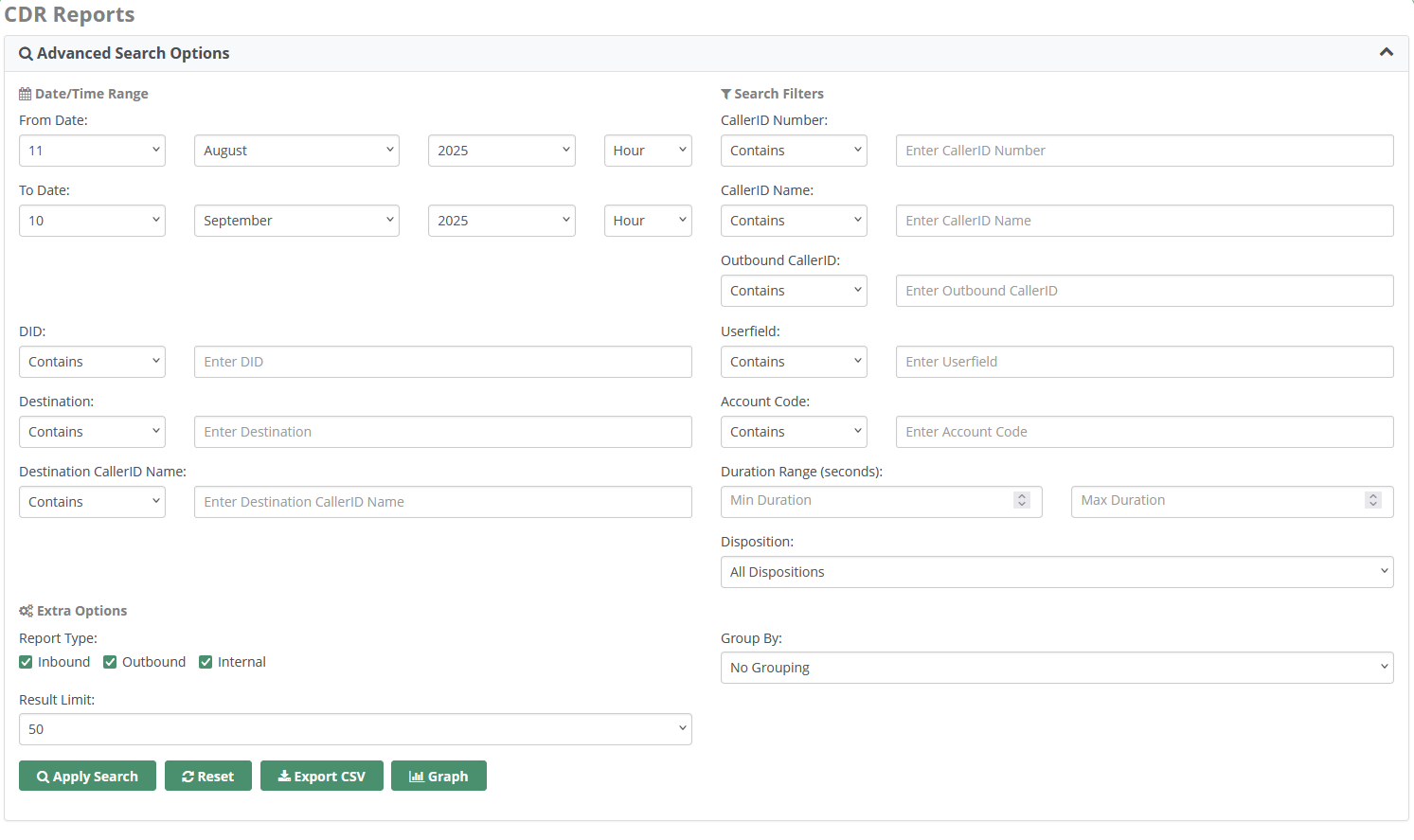Click the Enter Account Code text field

[x=1144, y=432]
